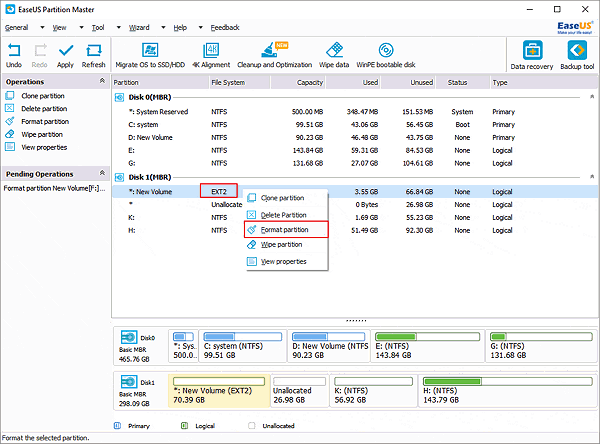The width and height of the screenshot is (600, 444).
Task: Sort by the Unused column header
Action: (408, 83)
